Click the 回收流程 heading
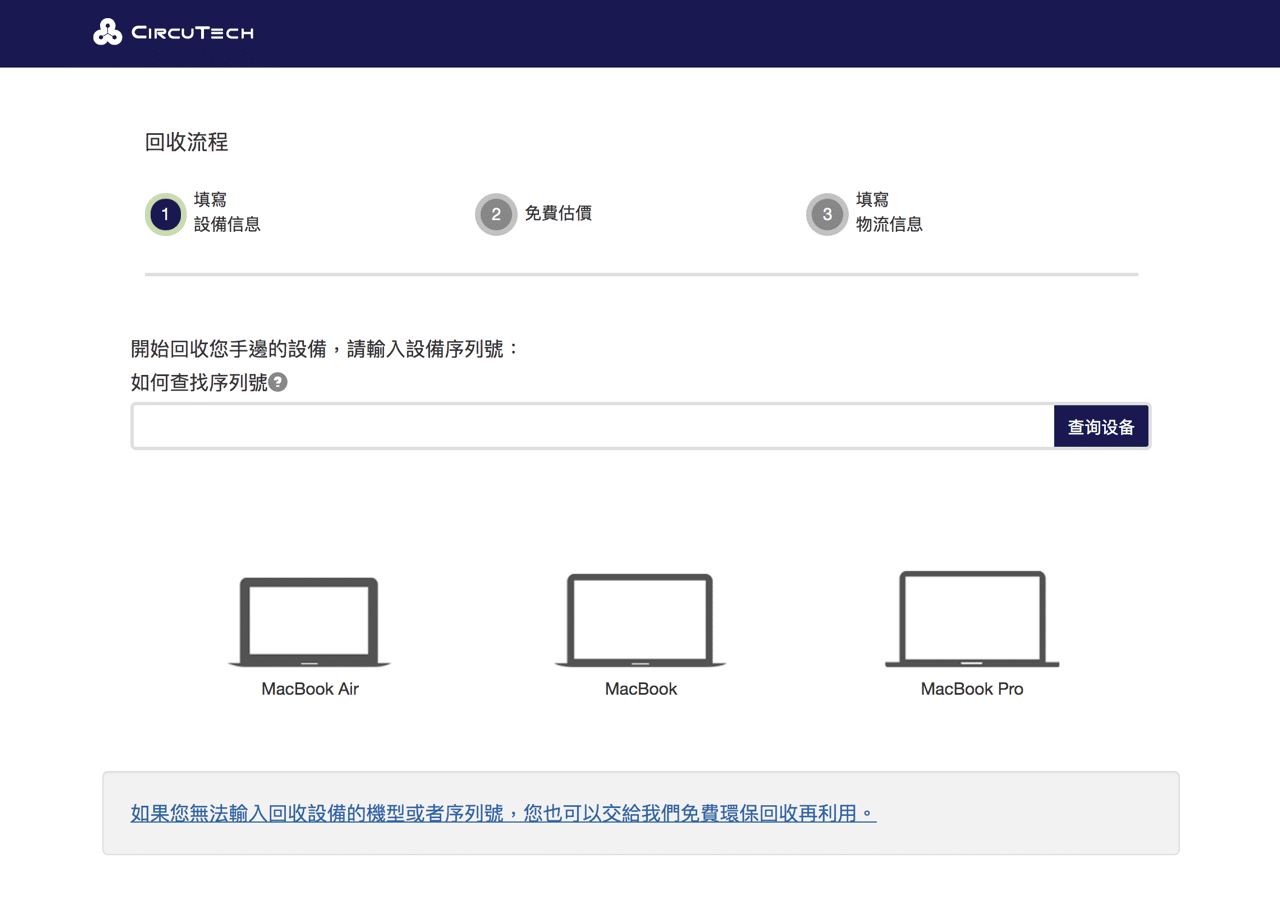Viewport: 1280px width, 898px height. pos(187,142)
